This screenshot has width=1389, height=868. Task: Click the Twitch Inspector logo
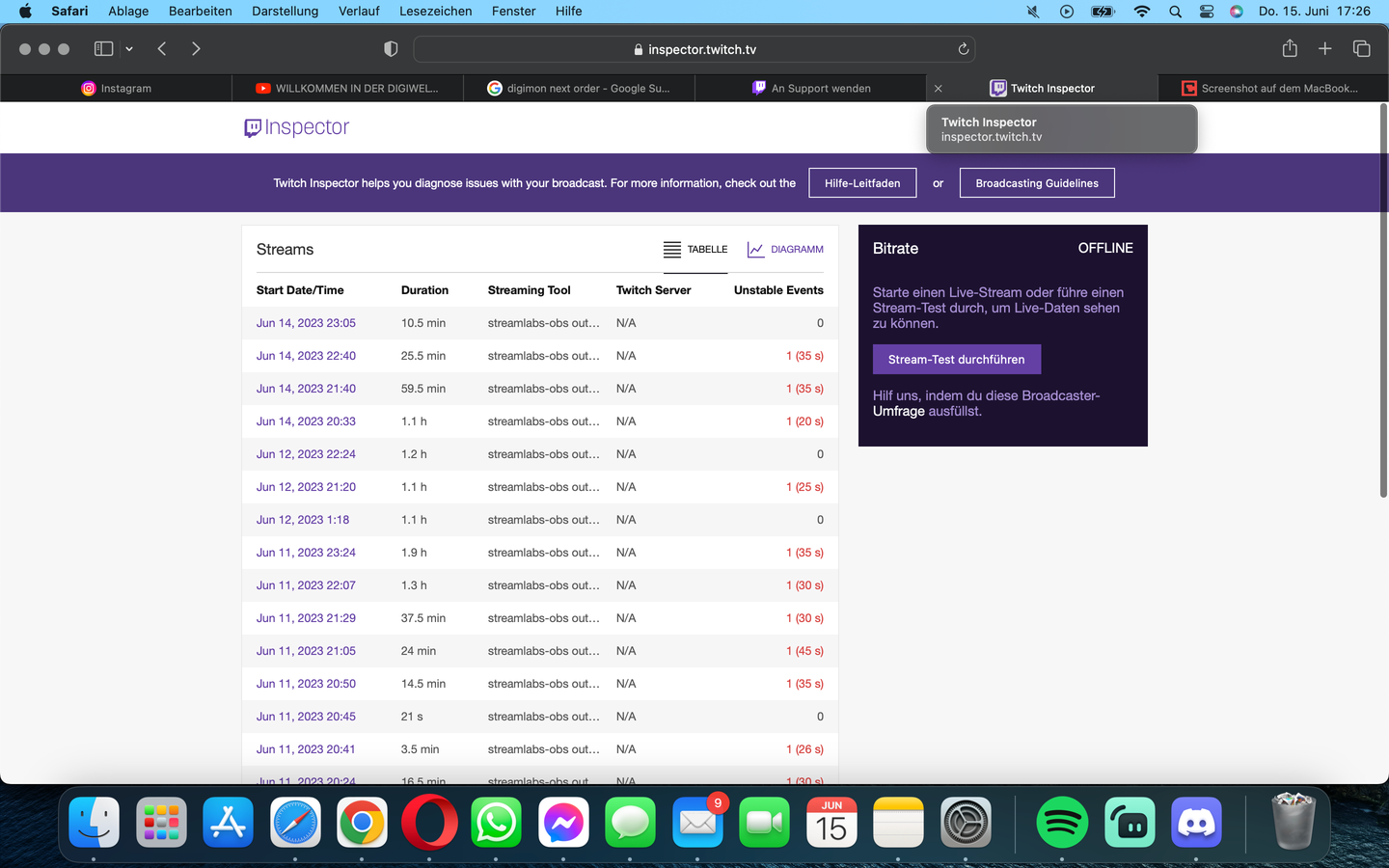[x=297, y=127]
